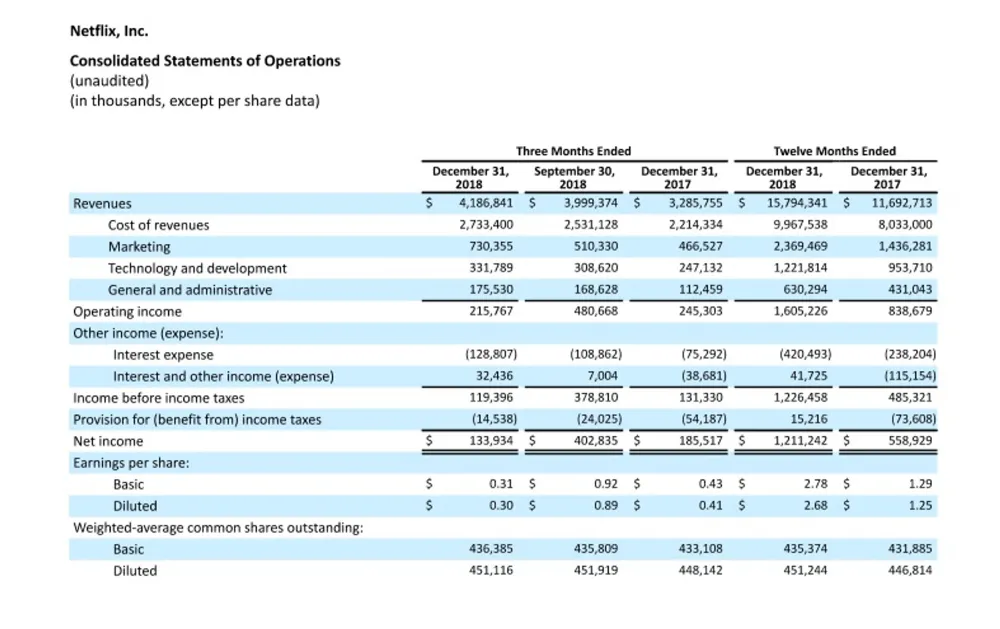
Task: Click the 'Operating income' row label
Action: pos(127,312)
